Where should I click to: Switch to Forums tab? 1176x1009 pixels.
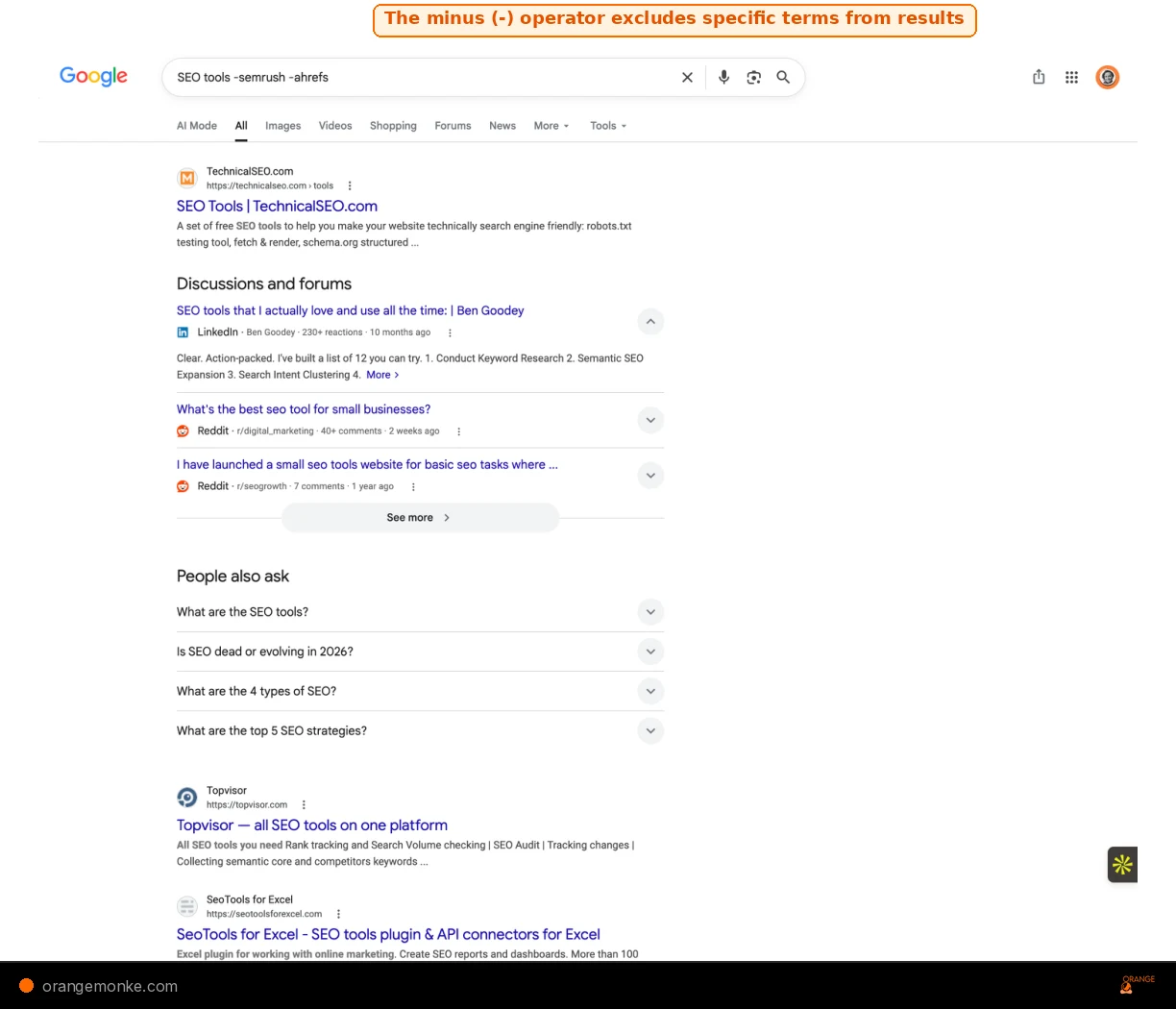click(x=453, y=126)
